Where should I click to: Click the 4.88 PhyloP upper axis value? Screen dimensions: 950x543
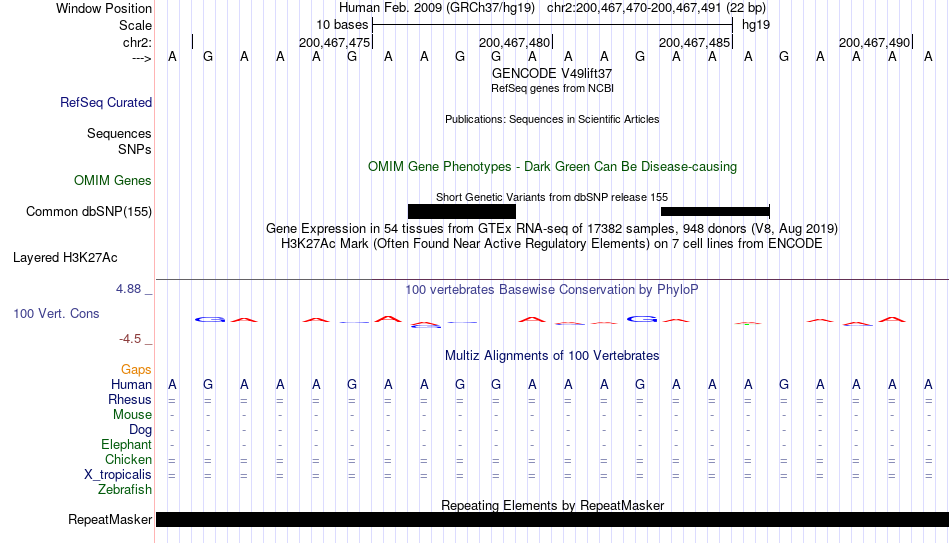pyautogui.click(x=128, y=289)
